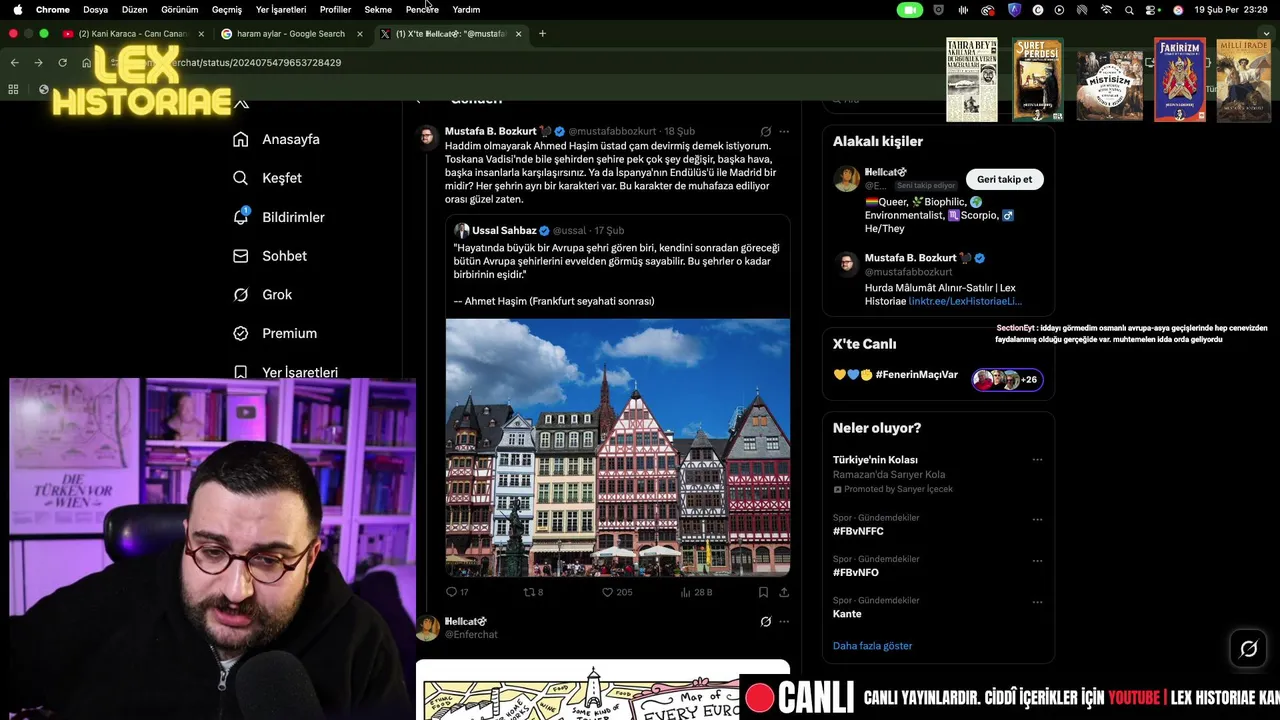The image size is (1280, 720).
Task: Open #FBvNFFC trending hashtag
Action: click(x=858, y=531)
